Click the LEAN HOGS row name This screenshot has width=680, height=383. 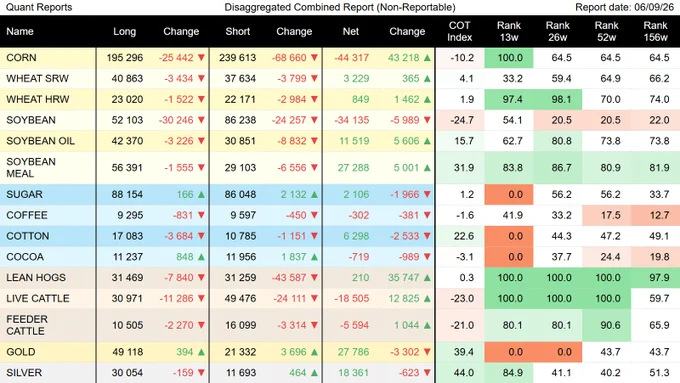(x=36, y=278)
